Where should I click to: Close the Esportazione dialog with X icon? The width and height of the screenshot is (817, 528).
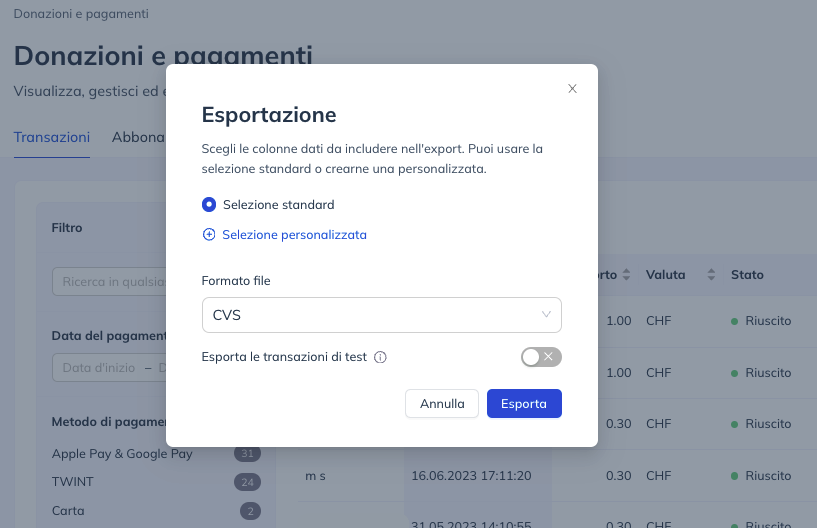click(x=572, y=89)
